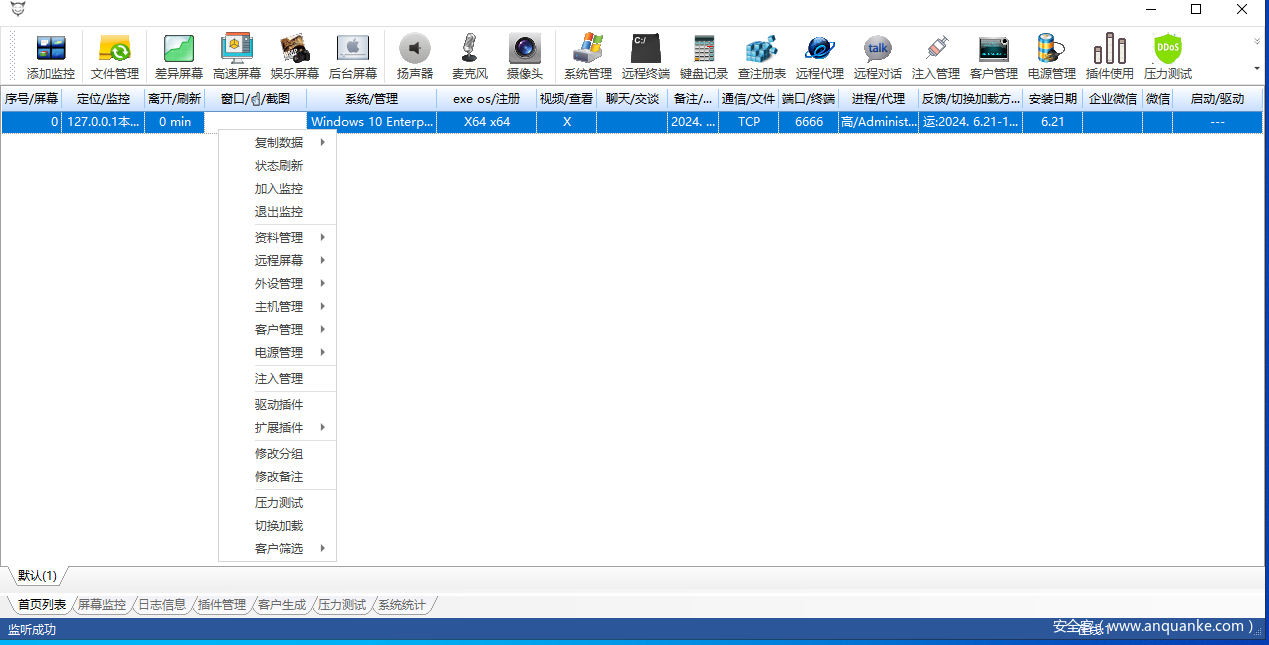Switch to the 屏幕监控 tab
The image size is (1269, 645).
pos(102,605)
